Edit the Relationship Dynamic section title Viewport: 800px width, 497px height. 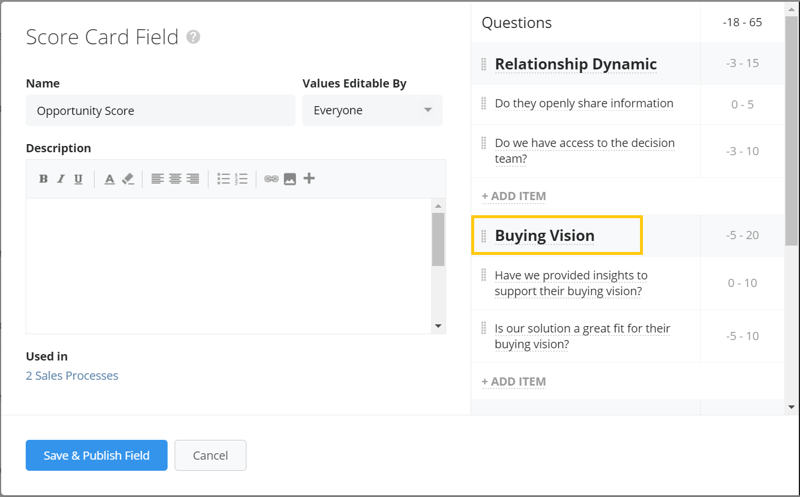pos(576,64)
